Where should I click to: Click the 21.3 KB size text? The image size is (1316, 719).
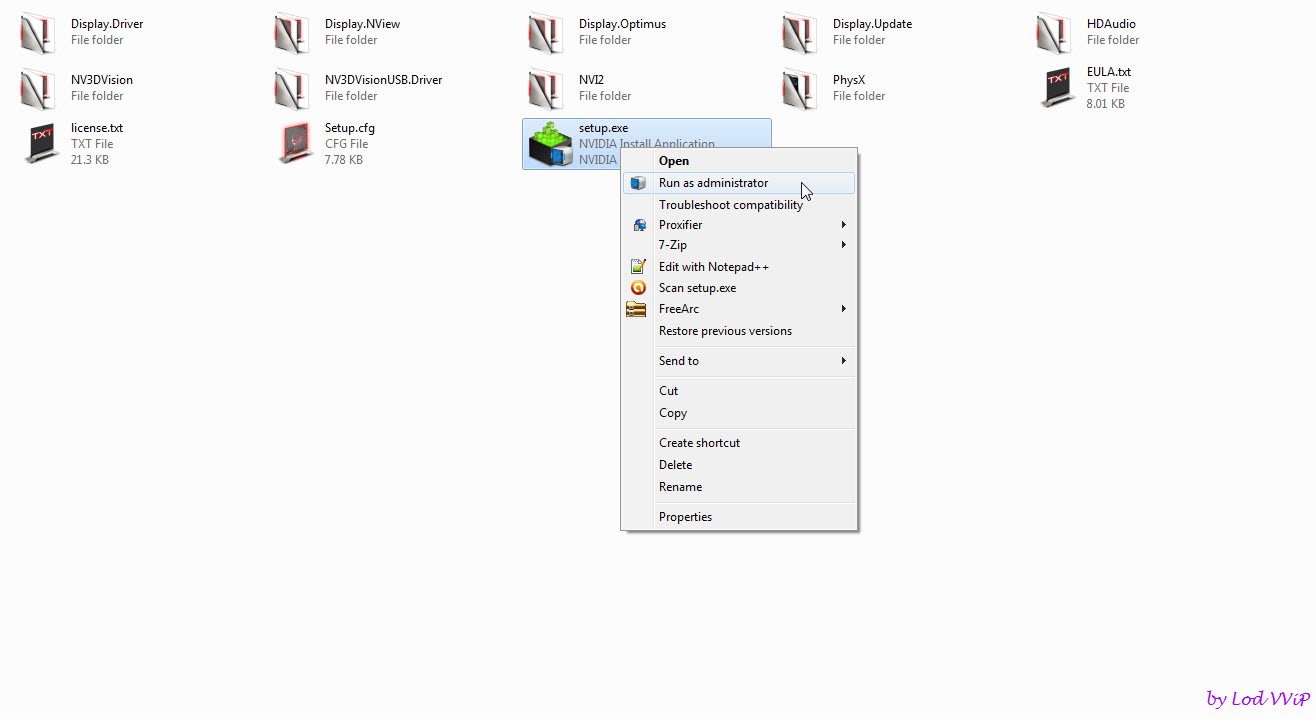click(90, 160)
